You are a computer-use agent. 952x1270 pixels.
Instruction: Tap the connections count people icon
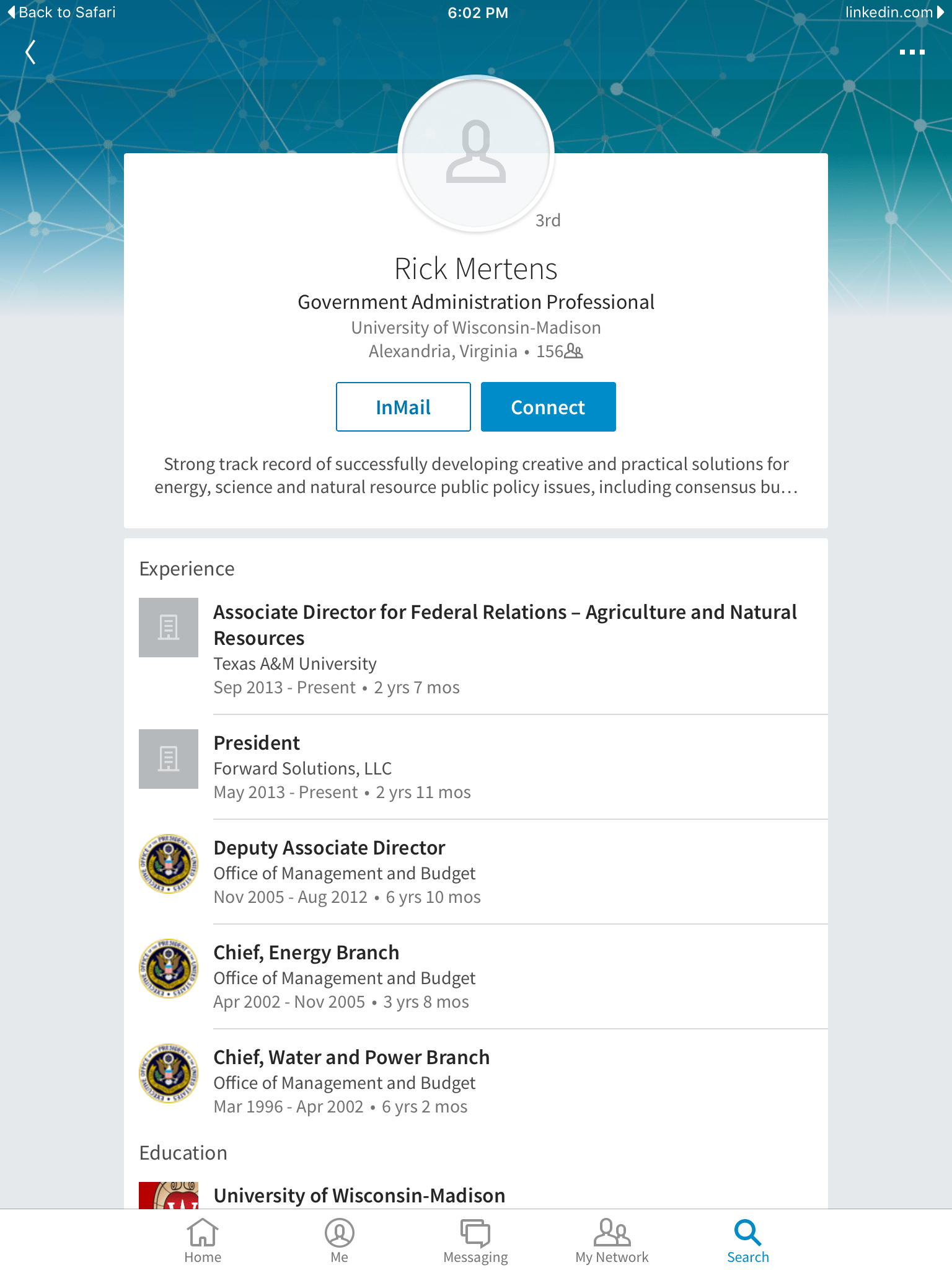pos(574,352)
